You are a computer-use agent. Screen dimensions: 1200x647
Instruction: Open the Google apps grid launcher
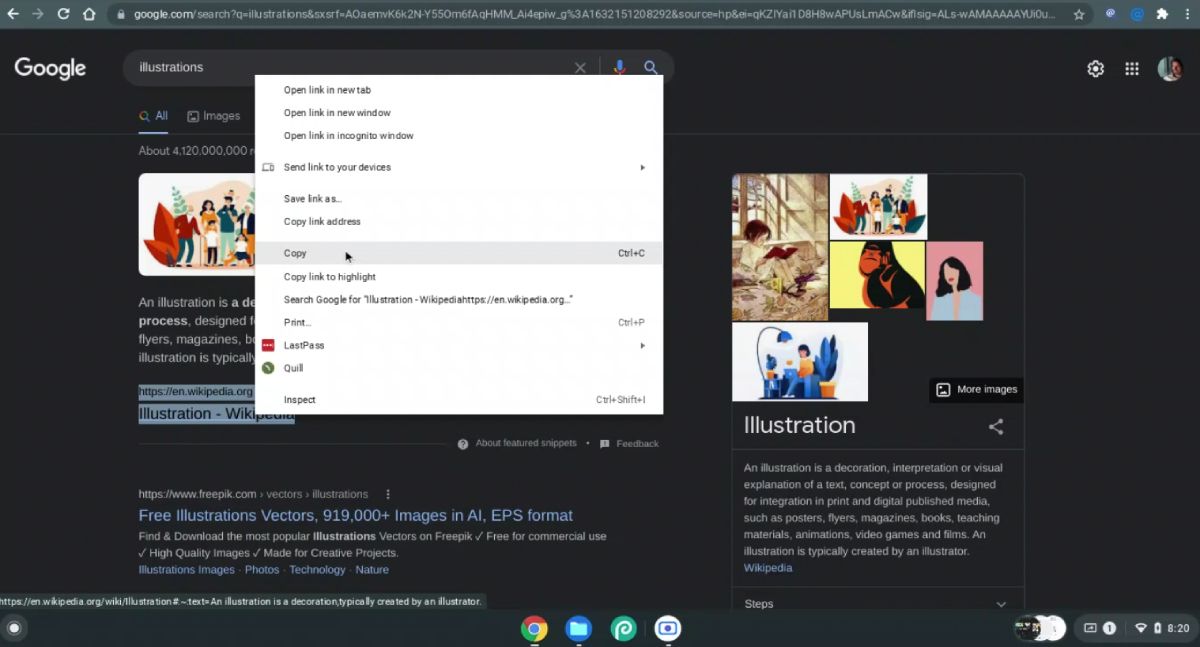(1132, 68)
